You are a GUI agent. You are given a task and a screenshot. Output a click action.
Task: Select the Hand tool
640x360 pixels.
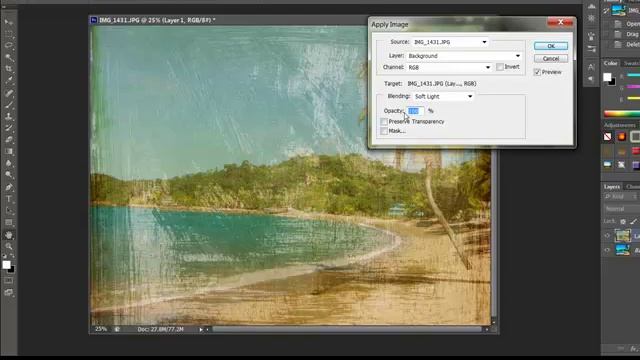9,235
